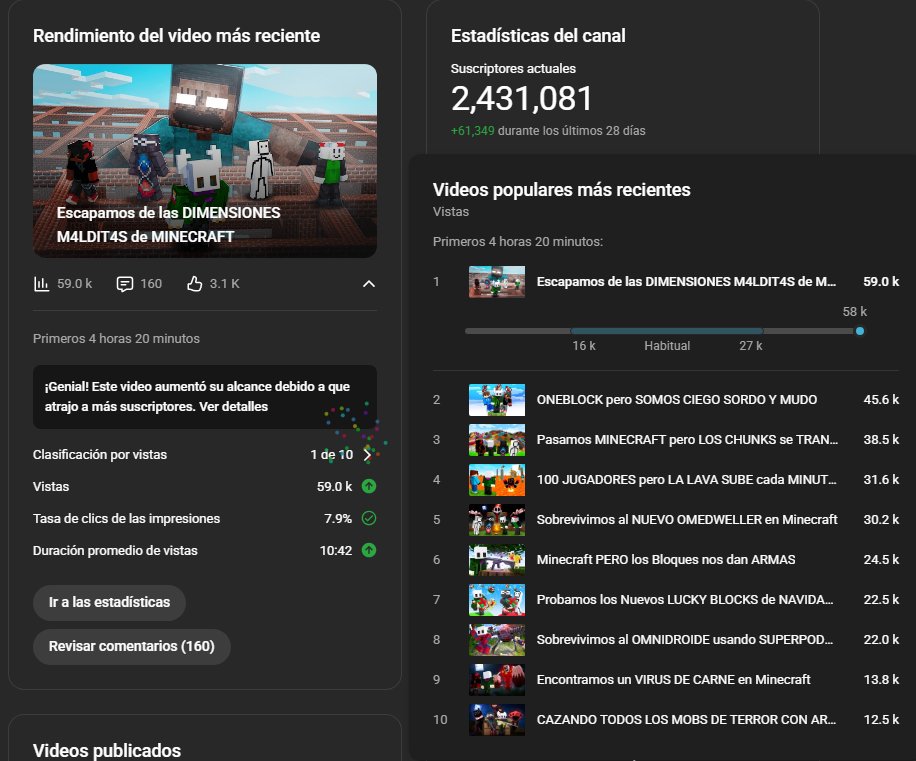Click title 'Probamos los Nuevos LUCKY BLOCKS de NAVIDA...'
This screenshot has height=761, width=916.
[x=685, y=600]
